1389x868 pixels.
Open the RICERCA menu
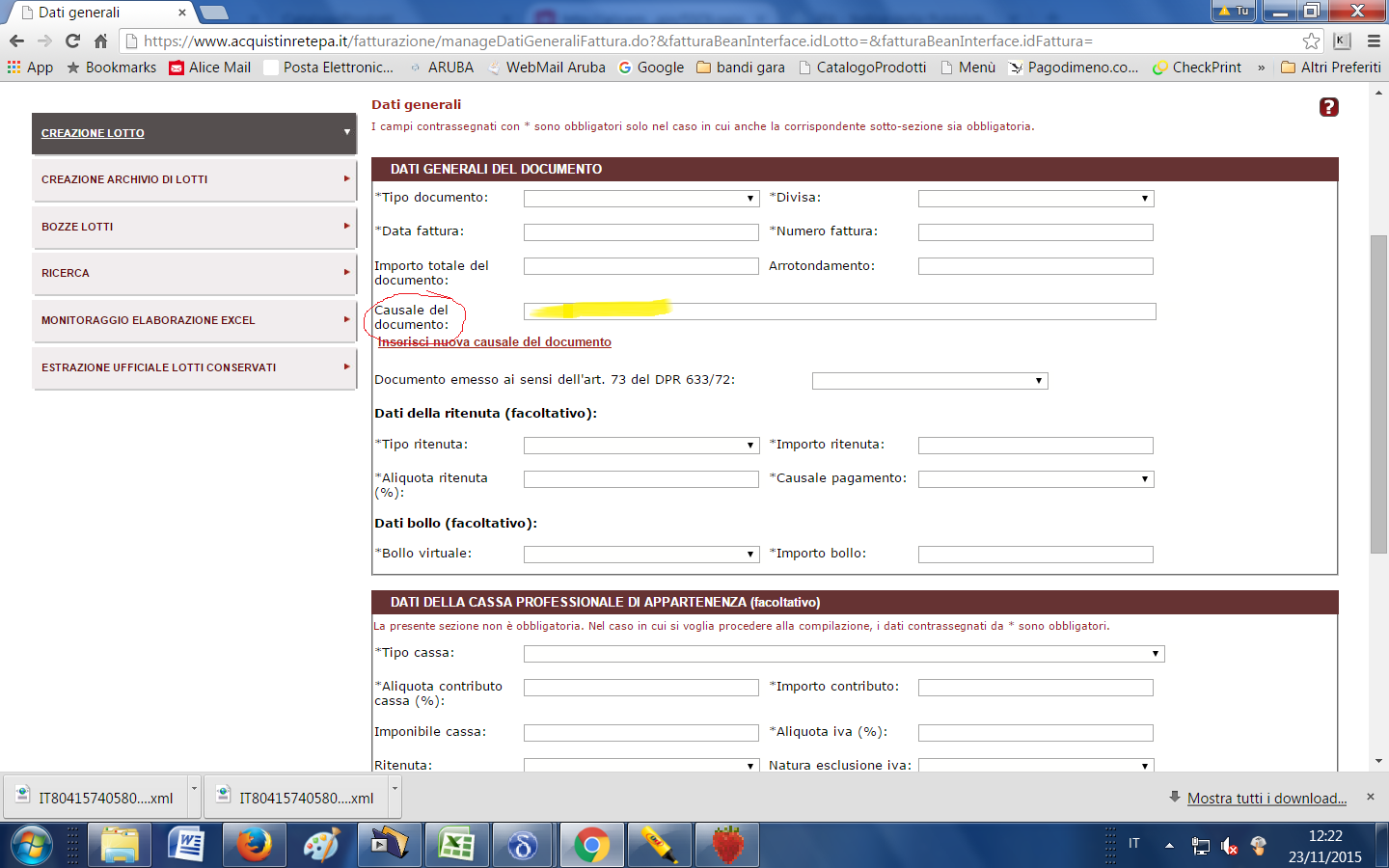click(194, 274)
